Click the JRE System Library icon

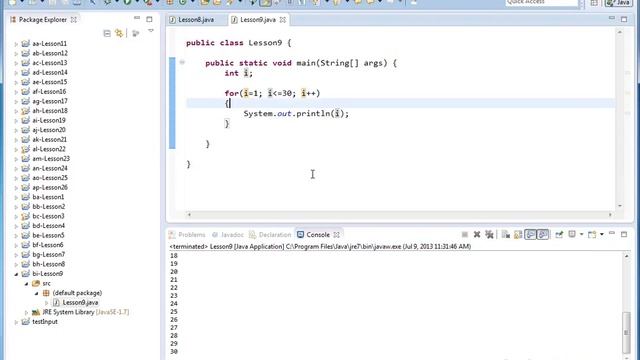click(36, 312)
